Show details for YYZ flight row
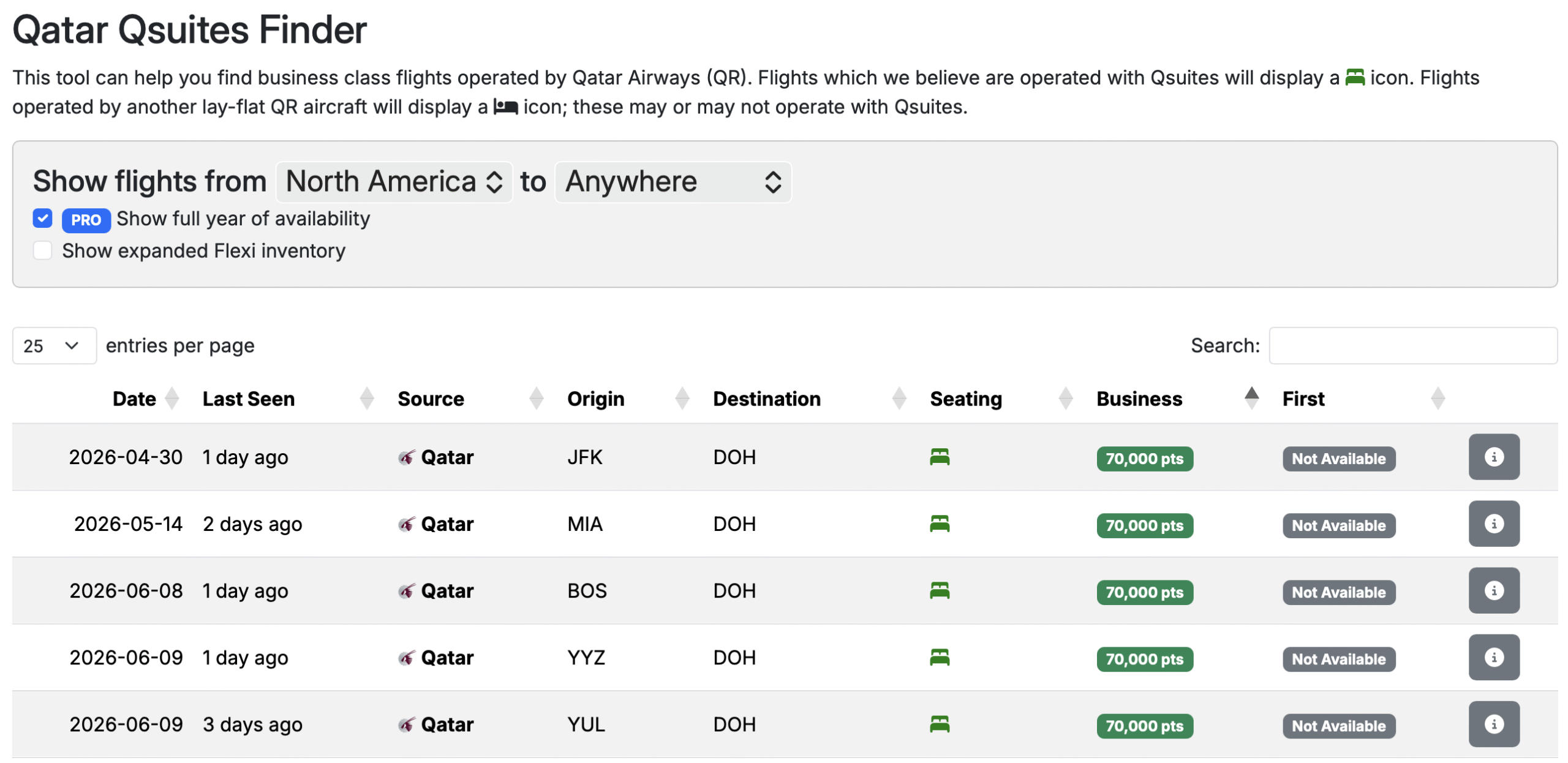 tap(1493, 657)
